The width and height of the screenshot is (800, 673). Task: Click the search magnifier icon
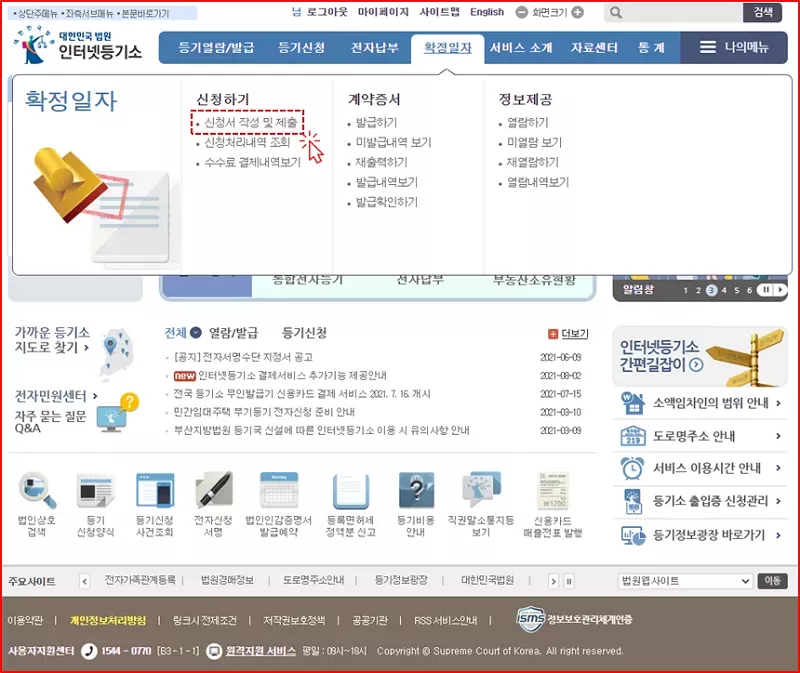pos(616,13)
